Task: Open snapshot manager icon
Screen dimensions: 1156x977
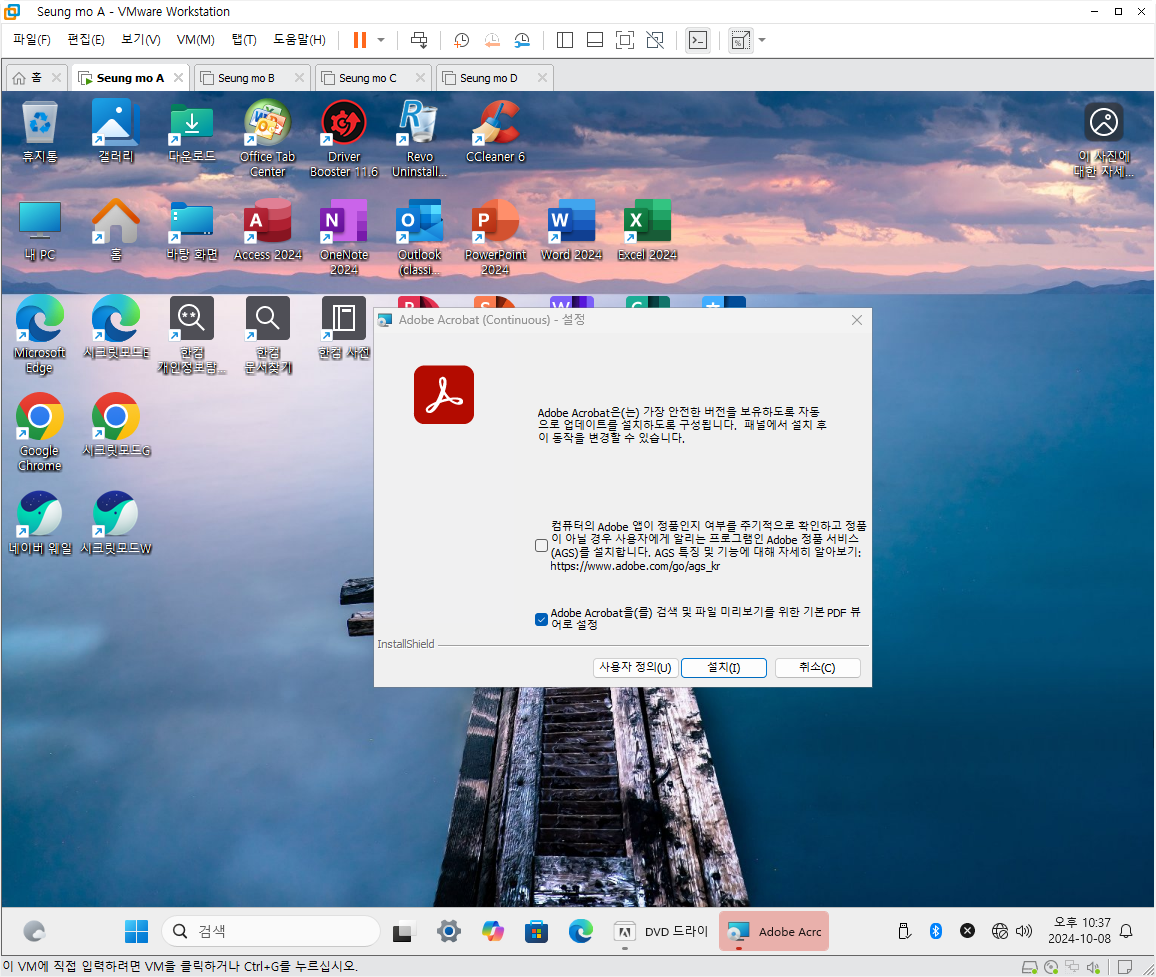Action: coord(522,40)
